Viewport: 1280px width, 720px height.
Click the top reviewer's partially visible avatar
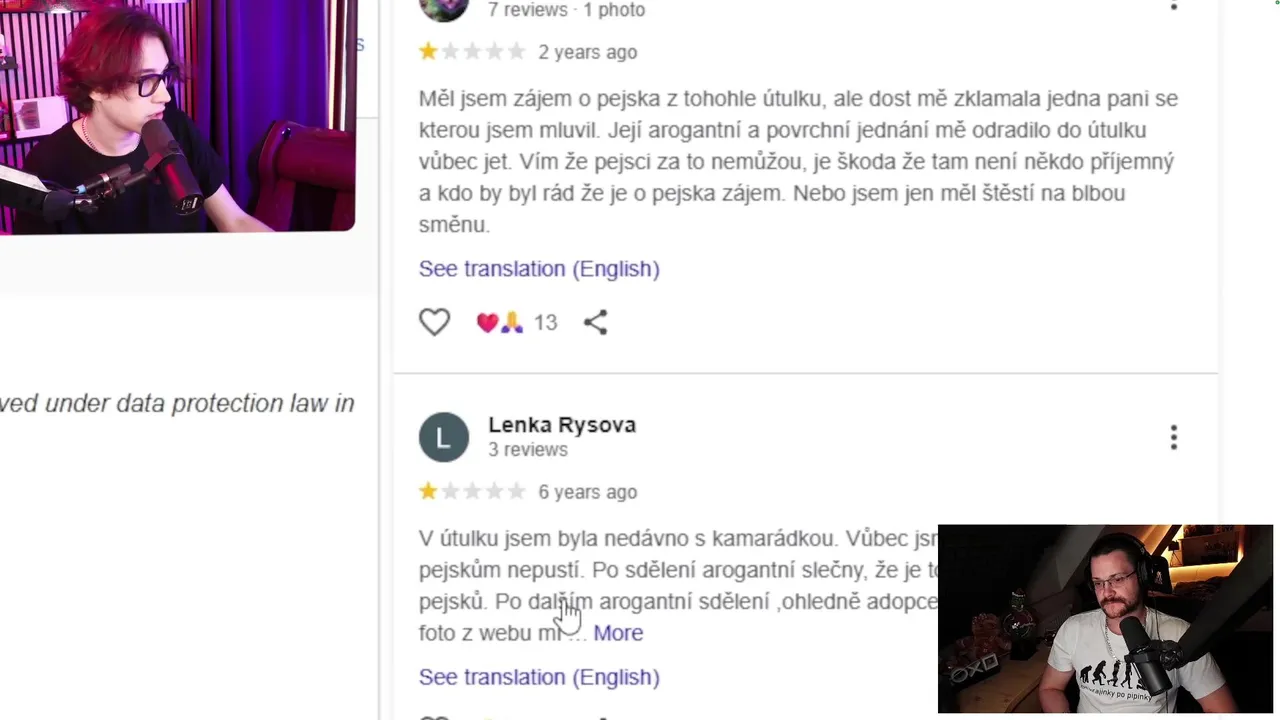(444, 9)
